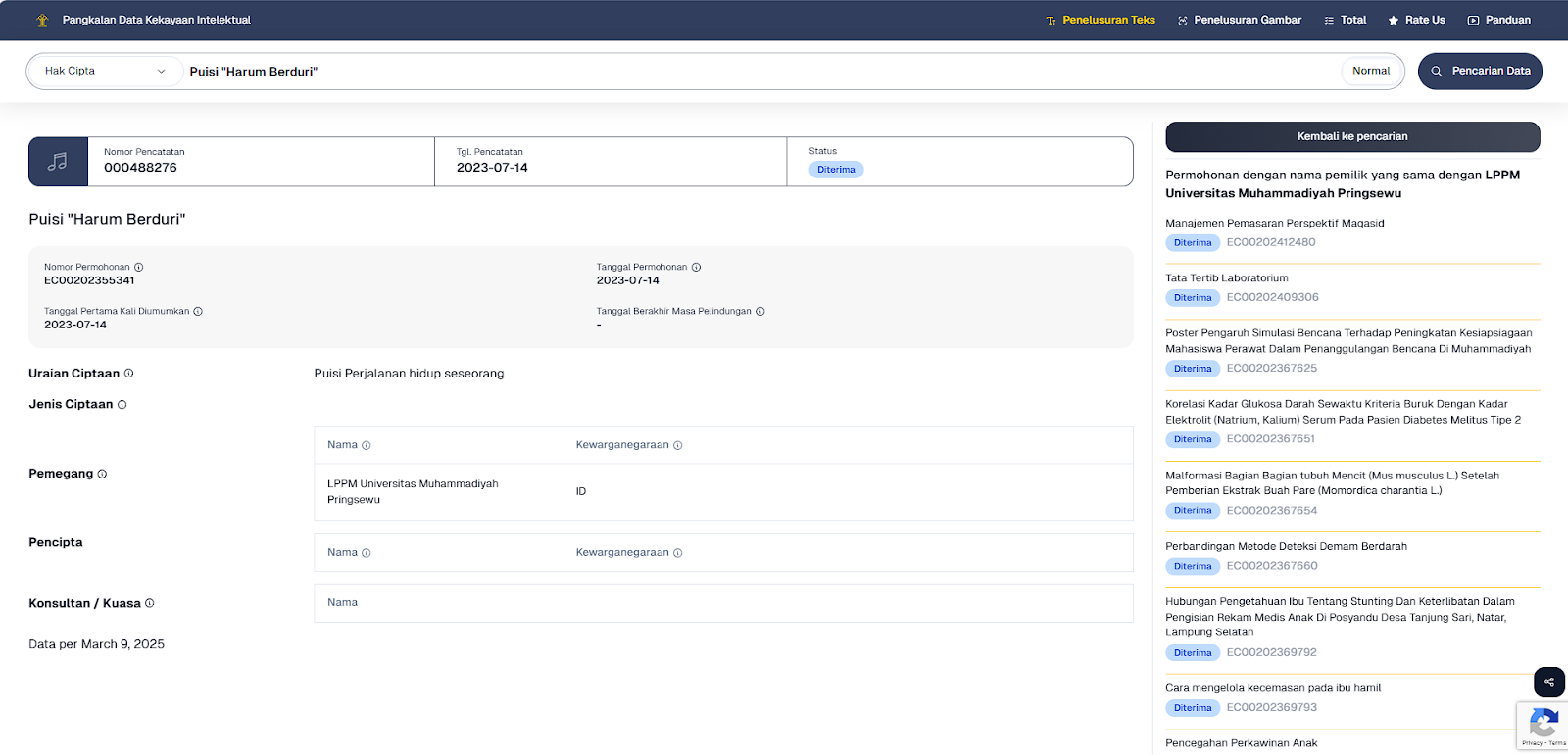Open Rate Us in header
The height and width of the screenshot is (755, 1568).
coord(1416,20)
